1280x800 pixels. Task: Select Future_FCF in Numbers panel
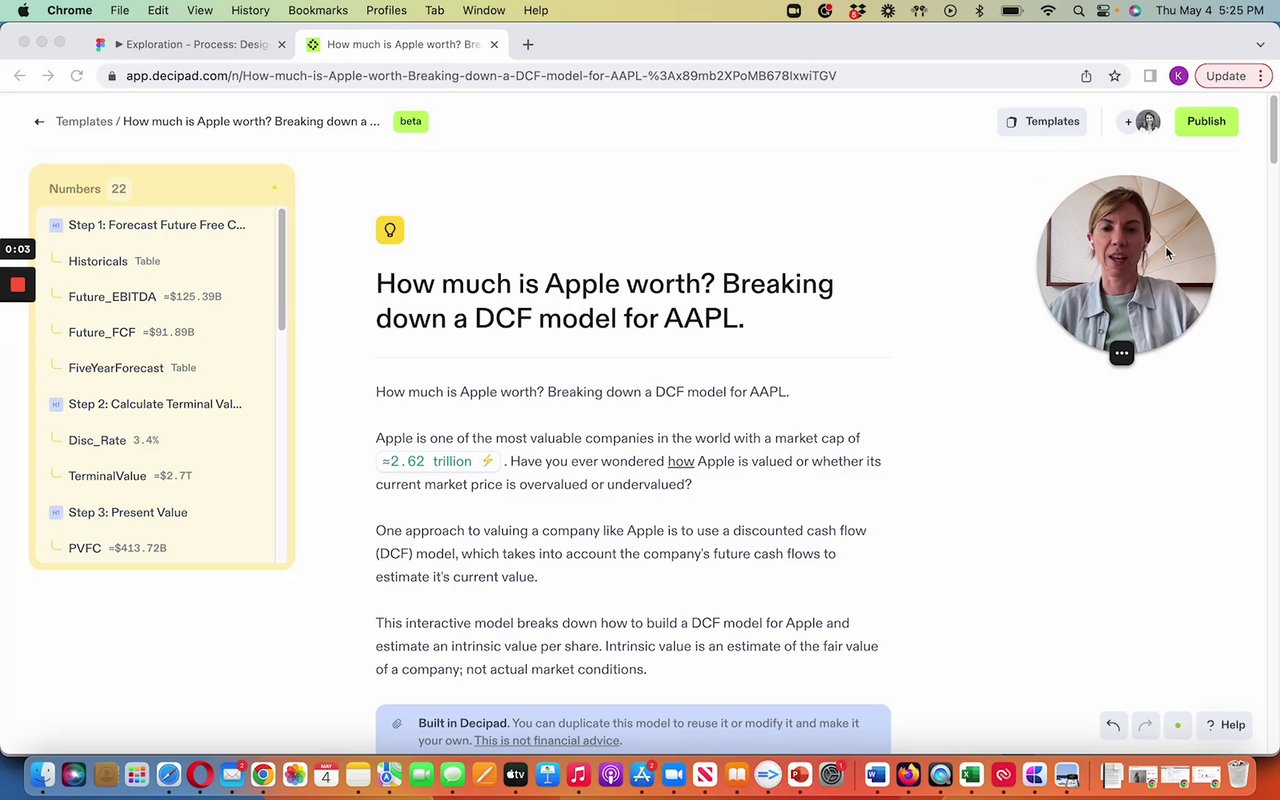click(x=131, y=332)
